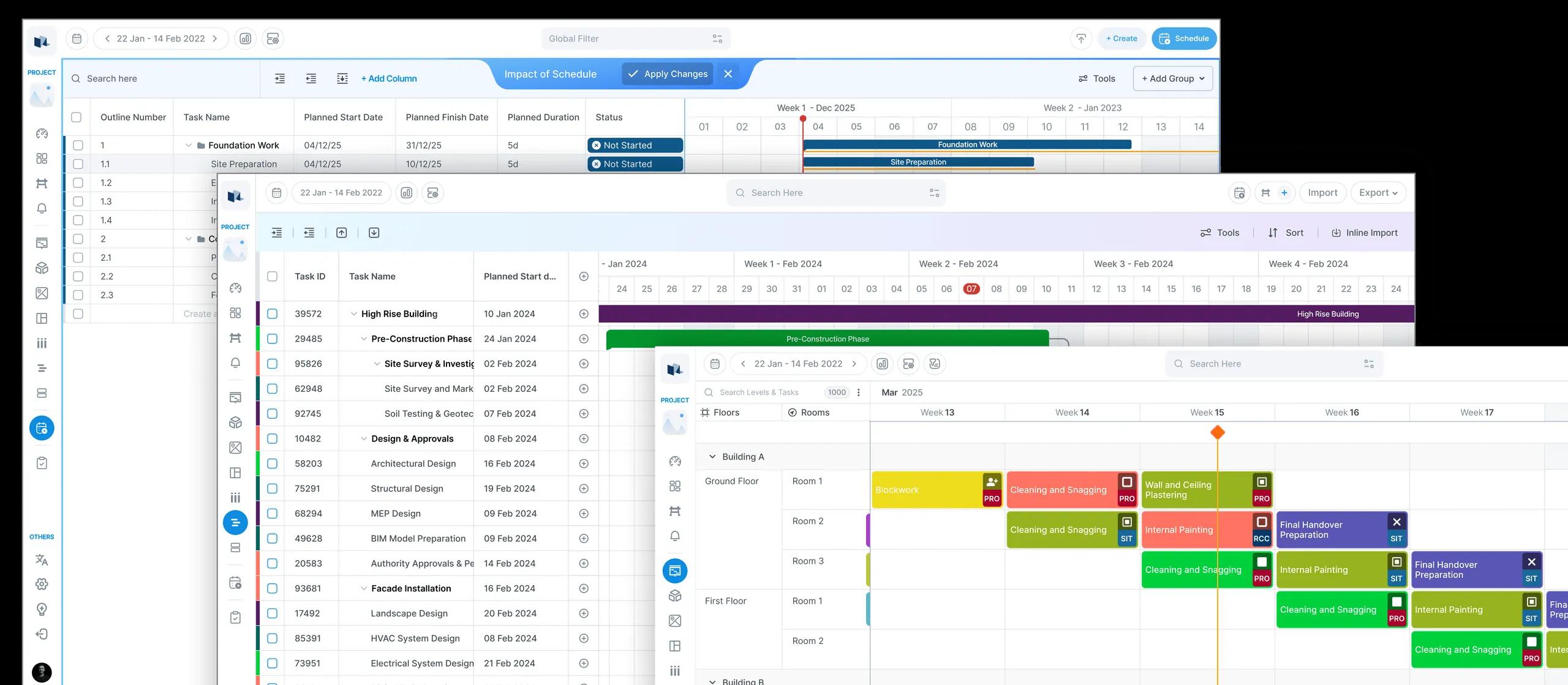Click the chart icon in front window top bar
Image resolution: width=1568 pixels, height=685 pixels.
882,364
